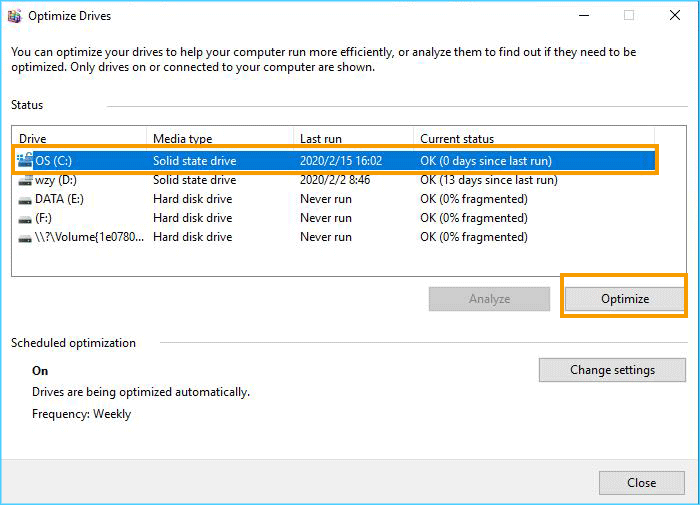
Task: Select the OS (C:) drive icon
Action: [25, 160]
